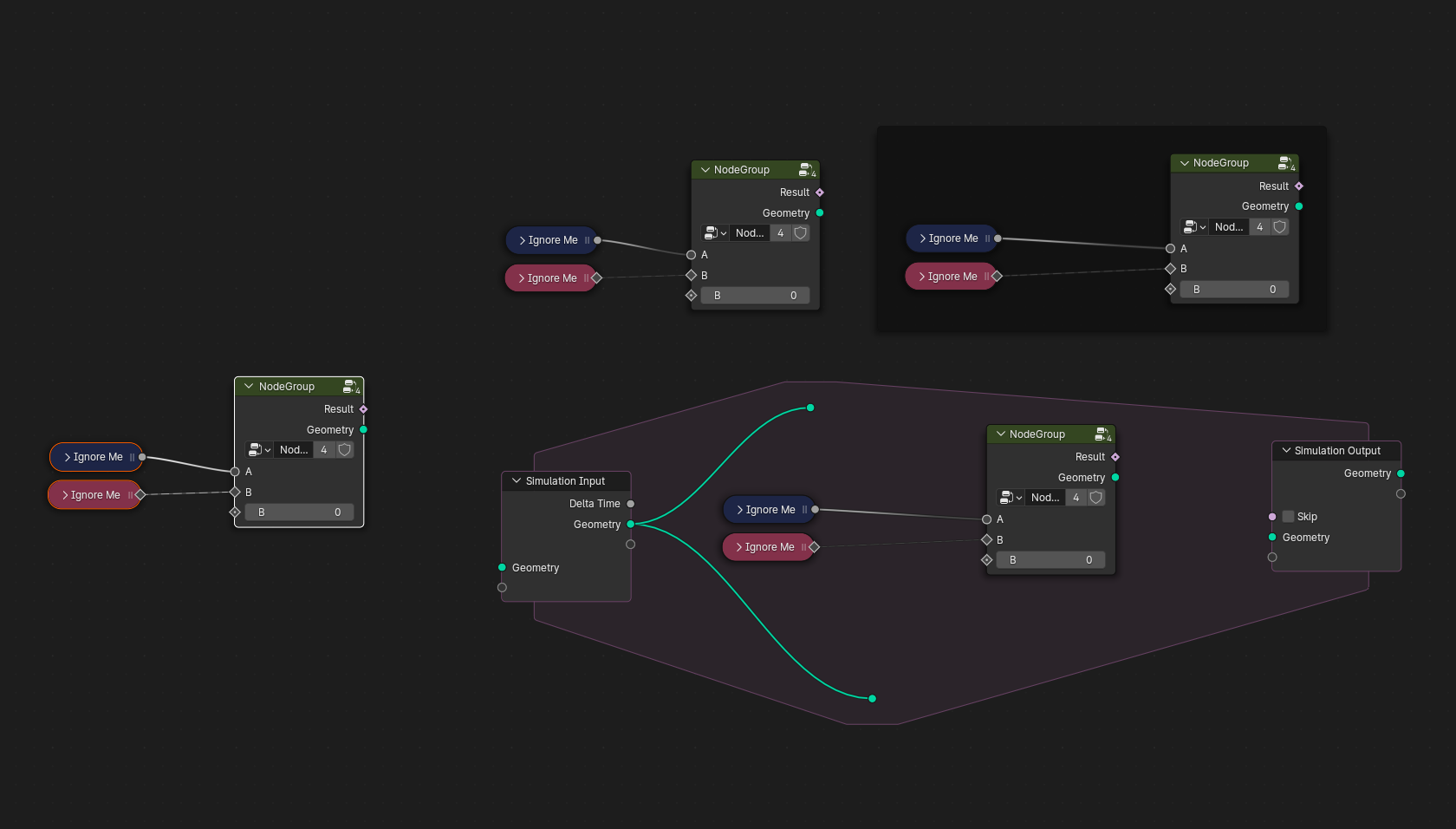Click the A input socket in simulation zone NodeGroup
This screenshot has height=829, width=1456.
(x=987, y=519)
